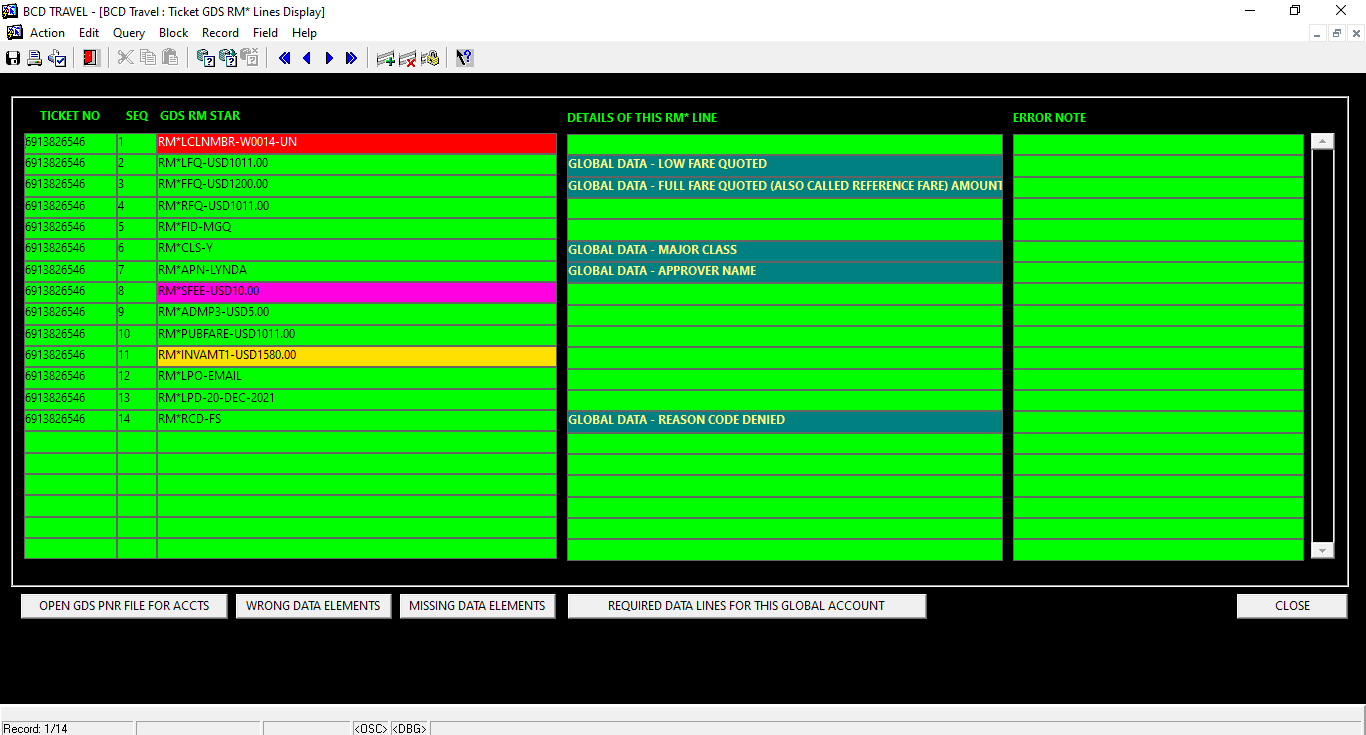Viewport: 1366px width, 735px height.
Task: Click the Execute Query toolbar icon
Action: coord(228,58)
